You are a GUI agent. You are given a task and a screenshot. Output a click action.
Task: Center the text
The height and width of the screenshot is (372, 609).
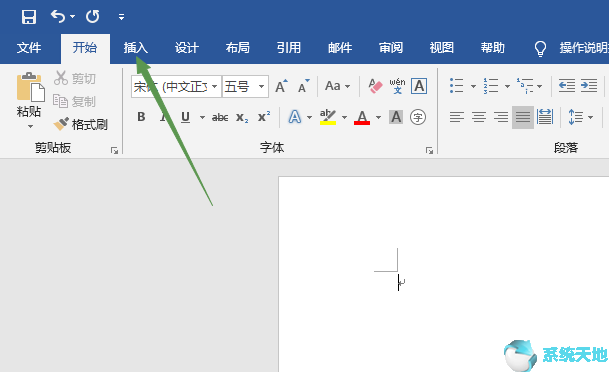coord(479,117)
